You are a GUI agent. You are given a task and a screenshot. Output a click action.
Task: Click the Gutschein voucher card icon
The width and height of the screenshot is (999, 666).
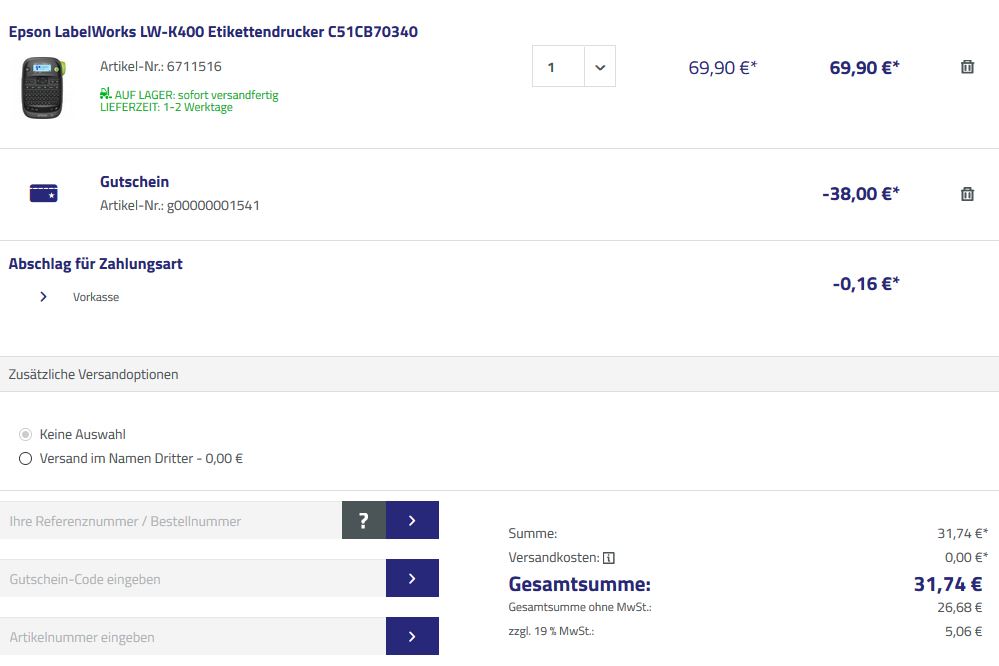(43, 192)
